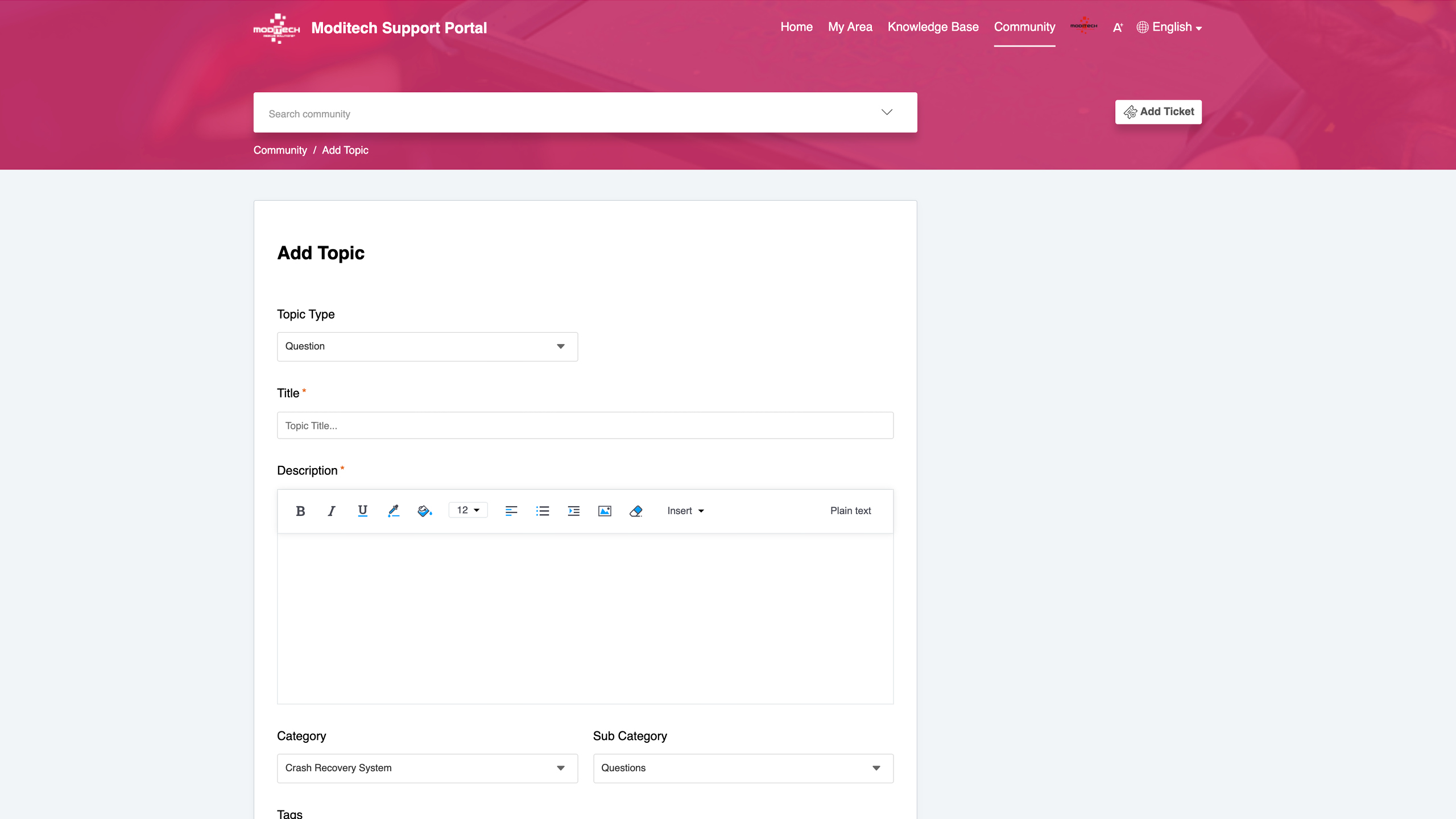This screenshot has height=819, width=1456.
Task: Clear formatting with the eraser icon
Action: pyautogui.click(x=636, y=511)
